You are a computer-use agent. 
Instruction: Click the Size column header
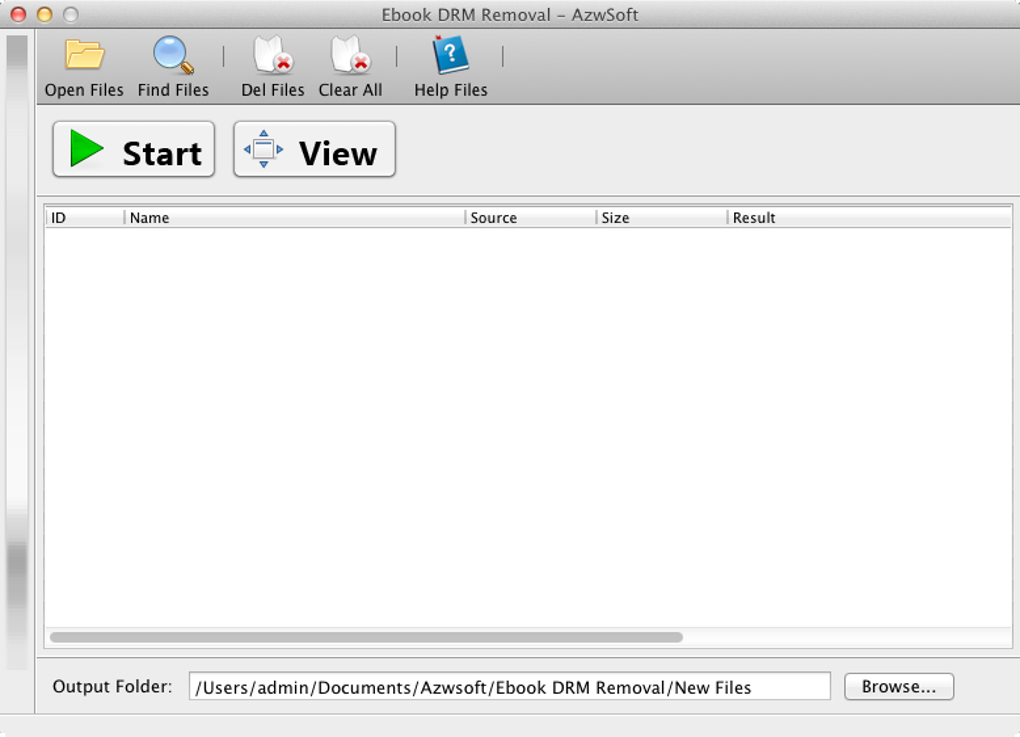pos(662,218)
